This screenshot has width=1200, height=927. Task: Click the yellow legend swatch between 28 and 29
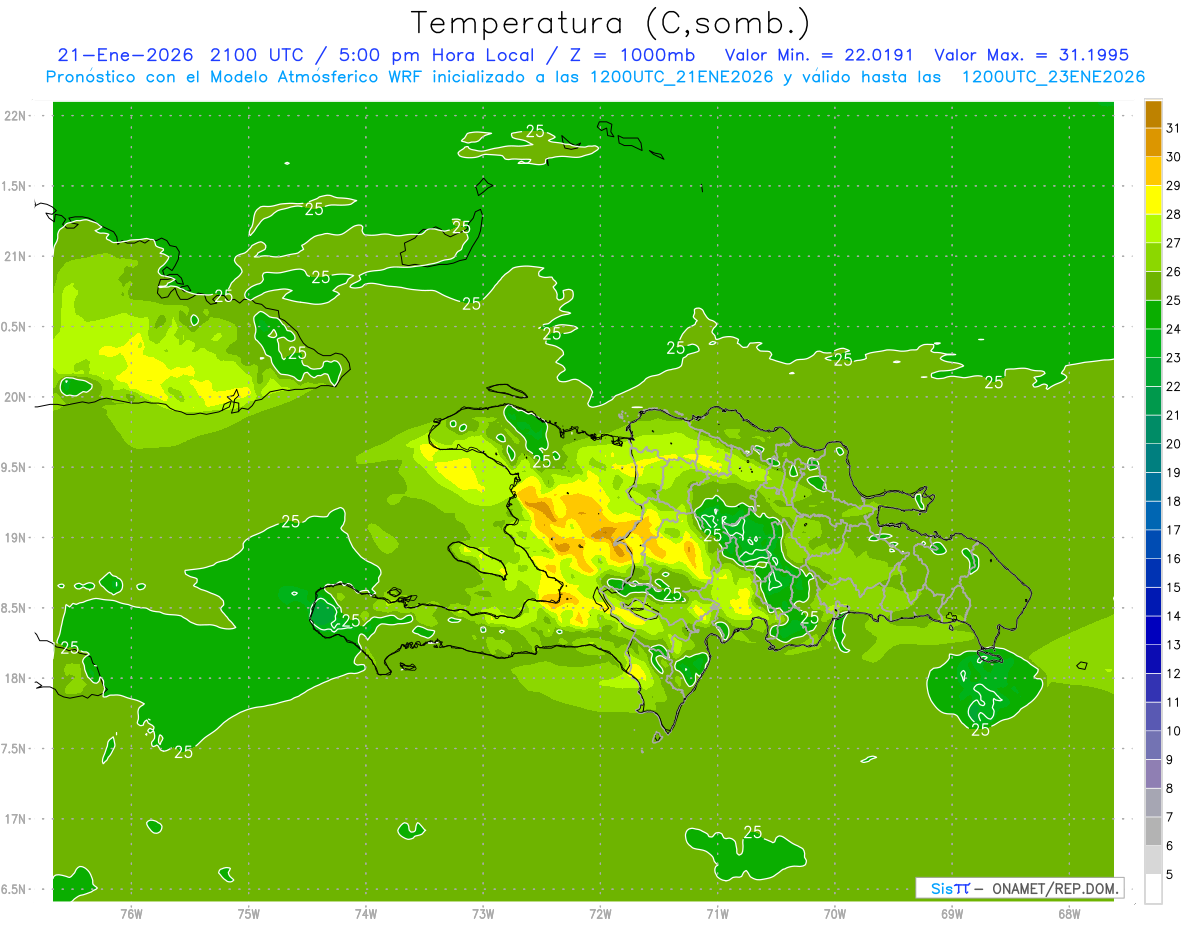click(x=1153, y=200)
